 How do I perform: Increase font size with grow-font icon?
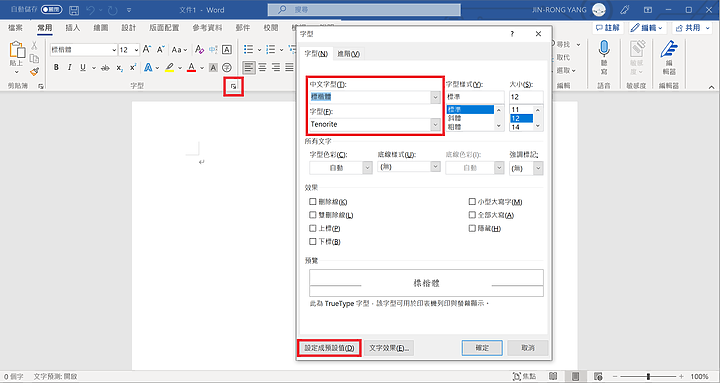tap(147, 49)
